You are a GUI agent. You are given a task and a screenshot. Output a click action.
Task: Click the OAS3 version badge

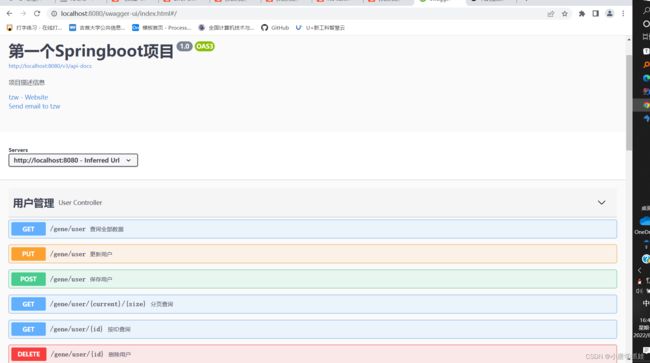205,46
